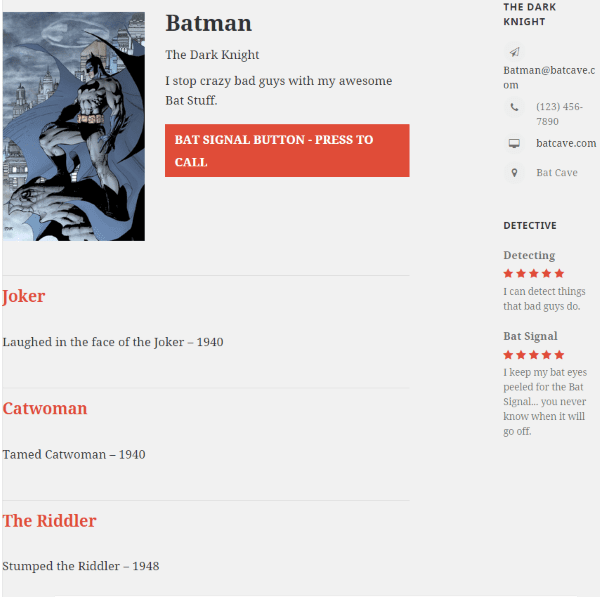This screenshot has height=597, width=600.
Task: Click the Bat Cave location text
Action: [x=557, y=173]
